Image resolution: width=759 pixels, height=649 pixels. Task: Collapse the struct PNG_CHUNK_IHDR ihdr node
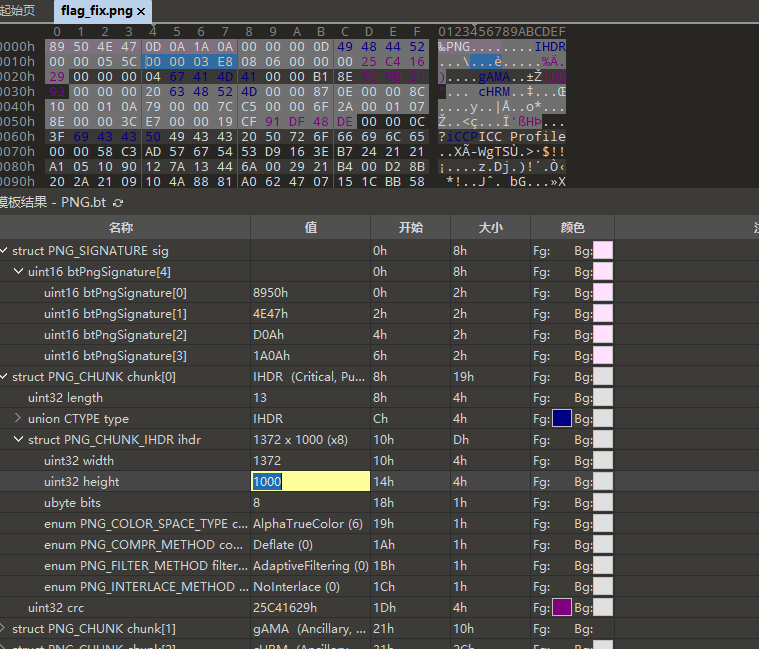19,440
